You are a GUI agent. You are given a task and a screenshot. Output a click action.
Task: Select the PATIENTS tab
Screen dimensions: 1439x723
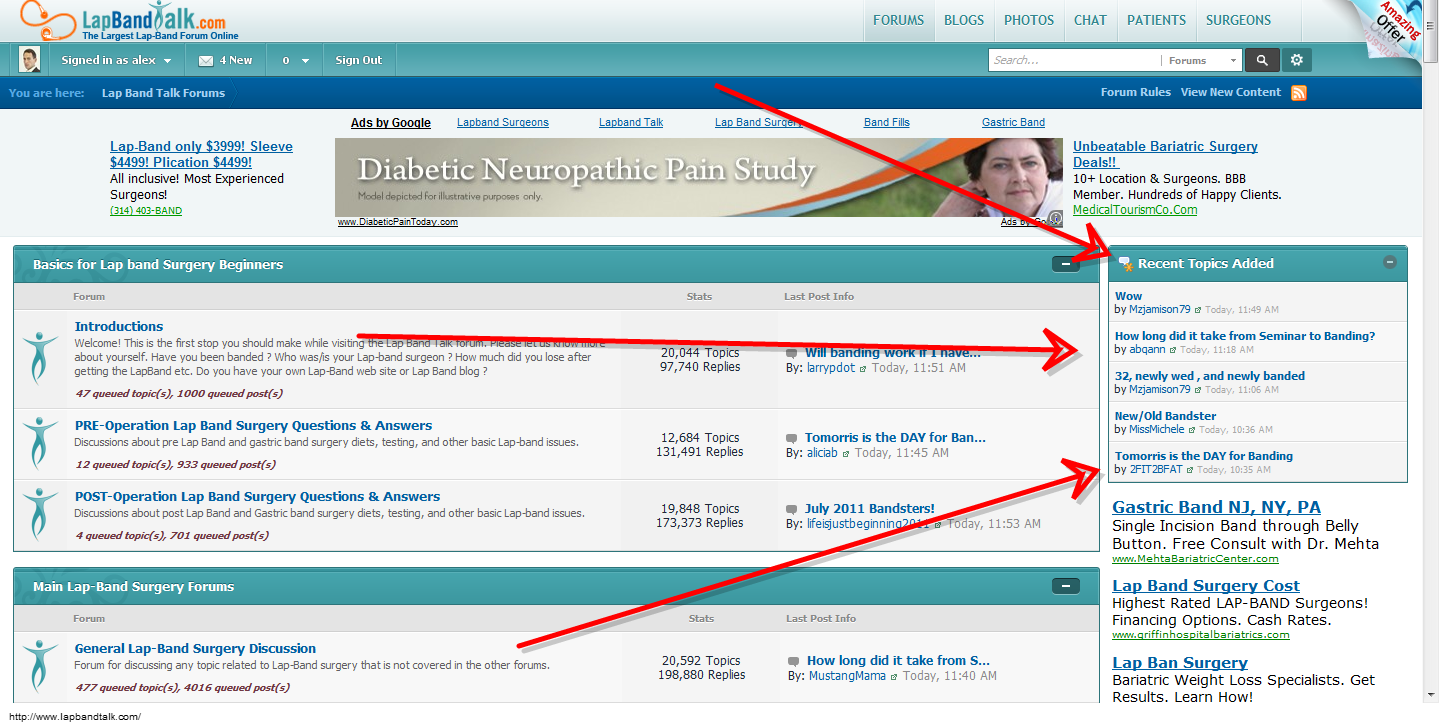pos(1156,20)
